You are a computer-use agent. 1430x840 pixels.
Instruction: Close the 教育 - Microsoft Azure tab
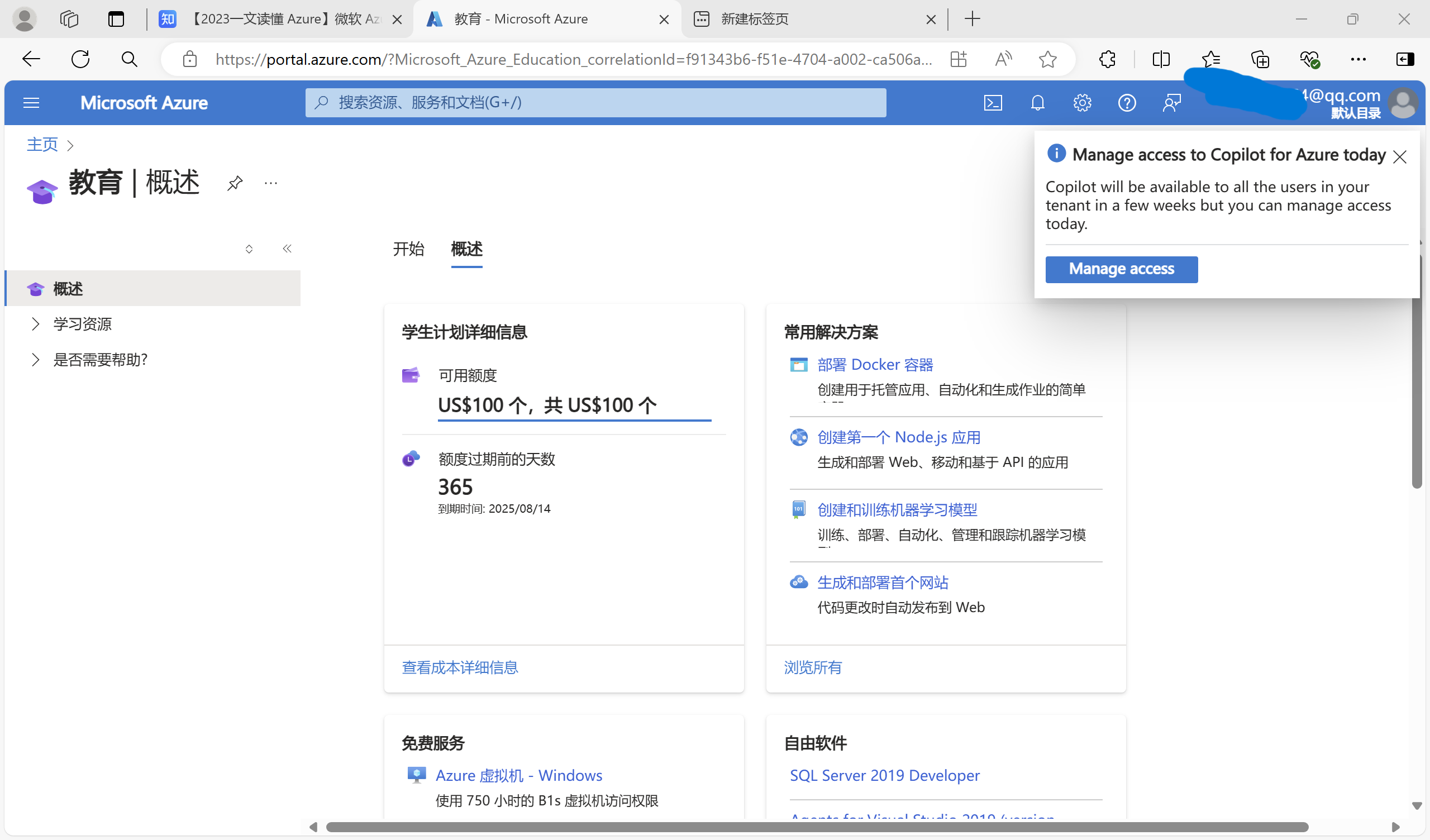point(664,20)
